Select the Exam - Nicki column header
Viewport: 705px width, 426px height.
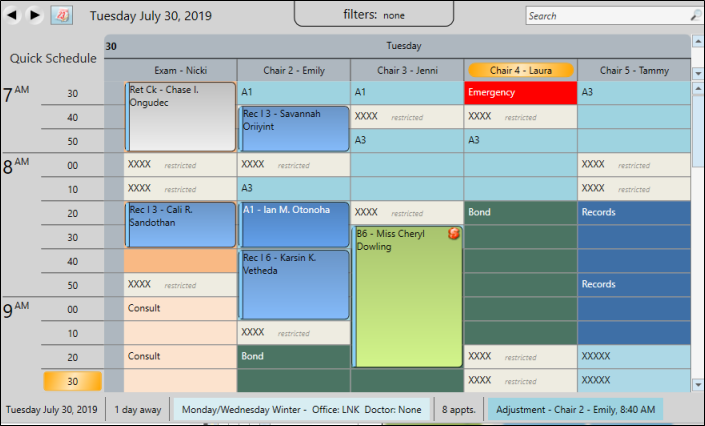tap(180, 71)
